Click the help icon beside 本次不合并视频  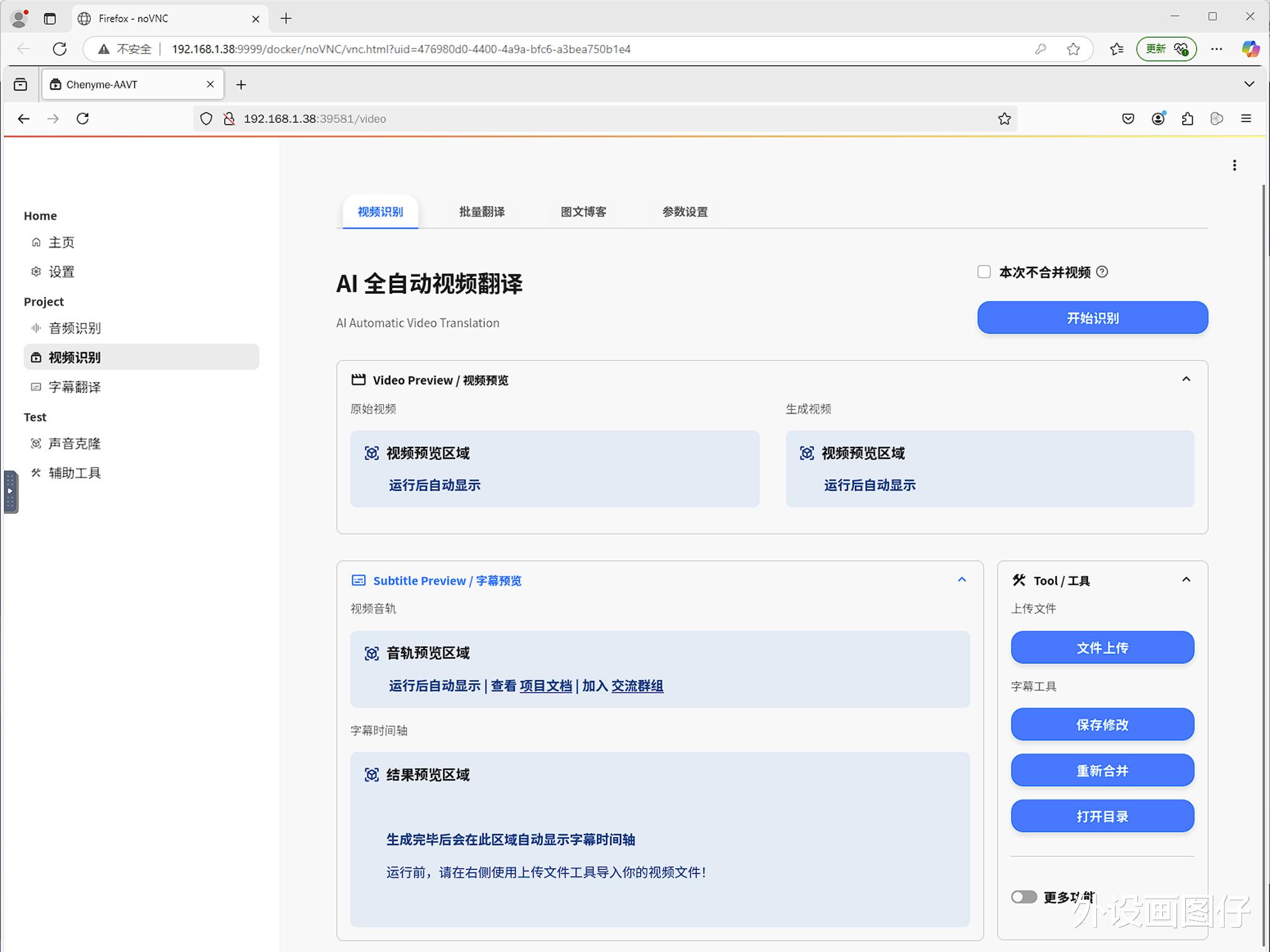click(1102, 272)
